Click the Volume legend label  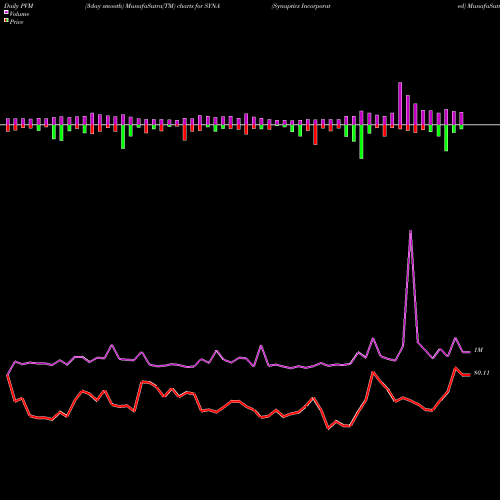pos(19,14)
